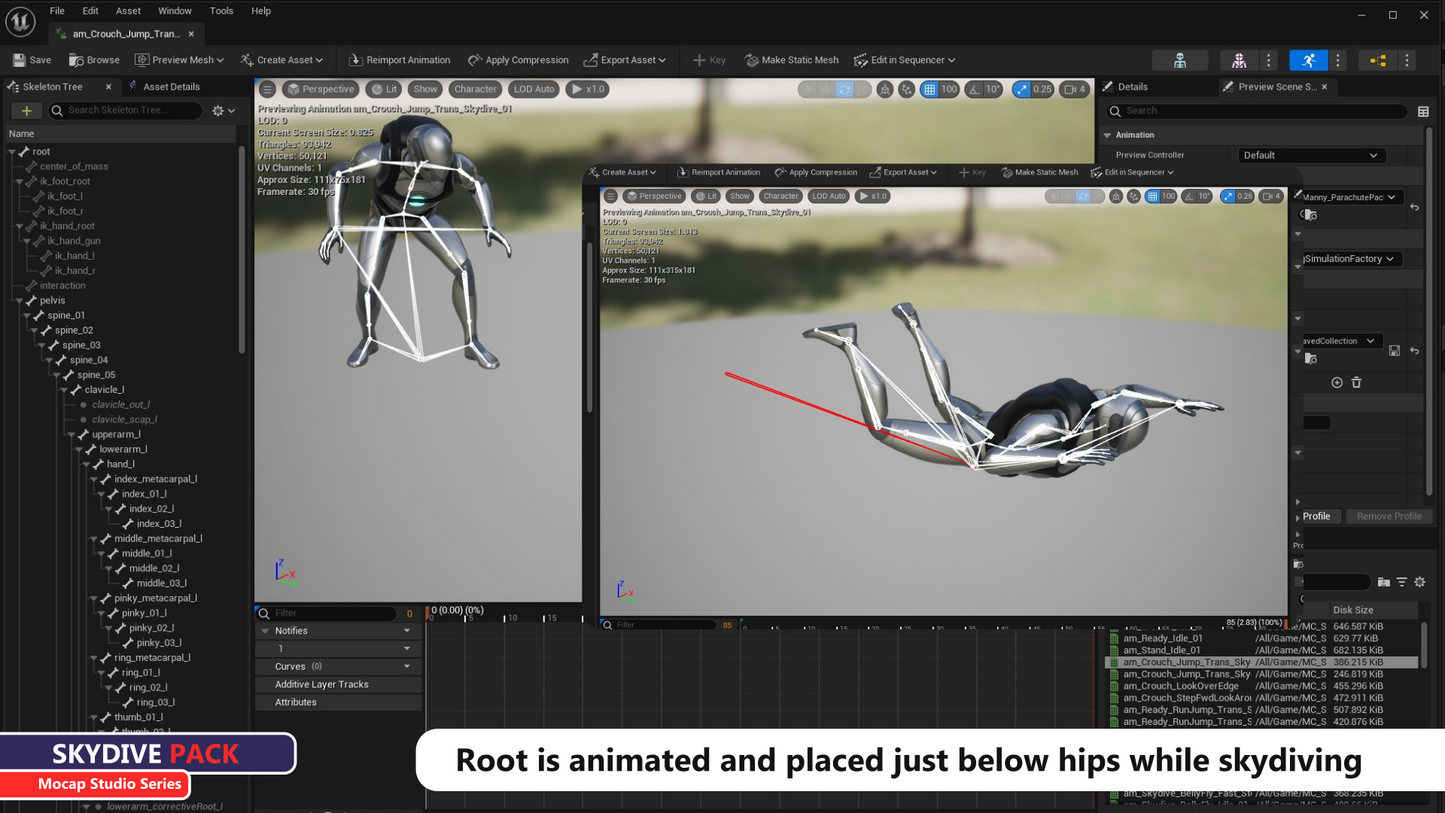1445x813 pixels.
Task: Switch to the Skeletal Mesh editor icon
Action: pyautogui.click(x=1239, y=61)
